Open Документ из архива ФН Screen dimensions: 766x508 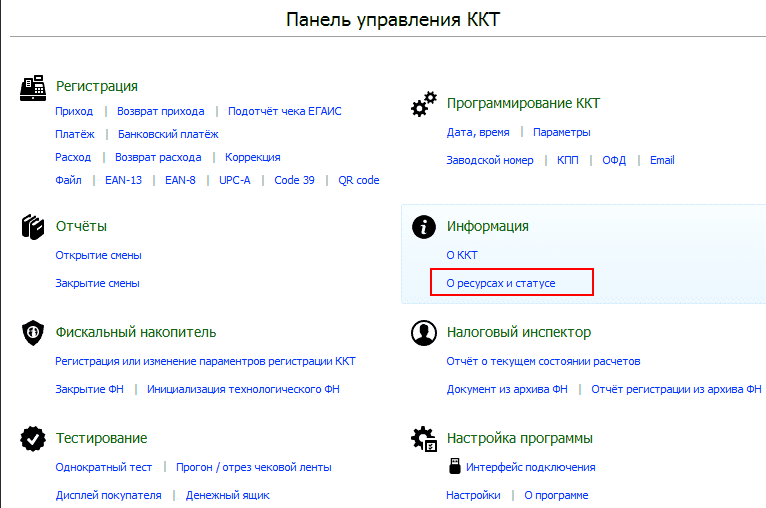(x=507, y=389)
